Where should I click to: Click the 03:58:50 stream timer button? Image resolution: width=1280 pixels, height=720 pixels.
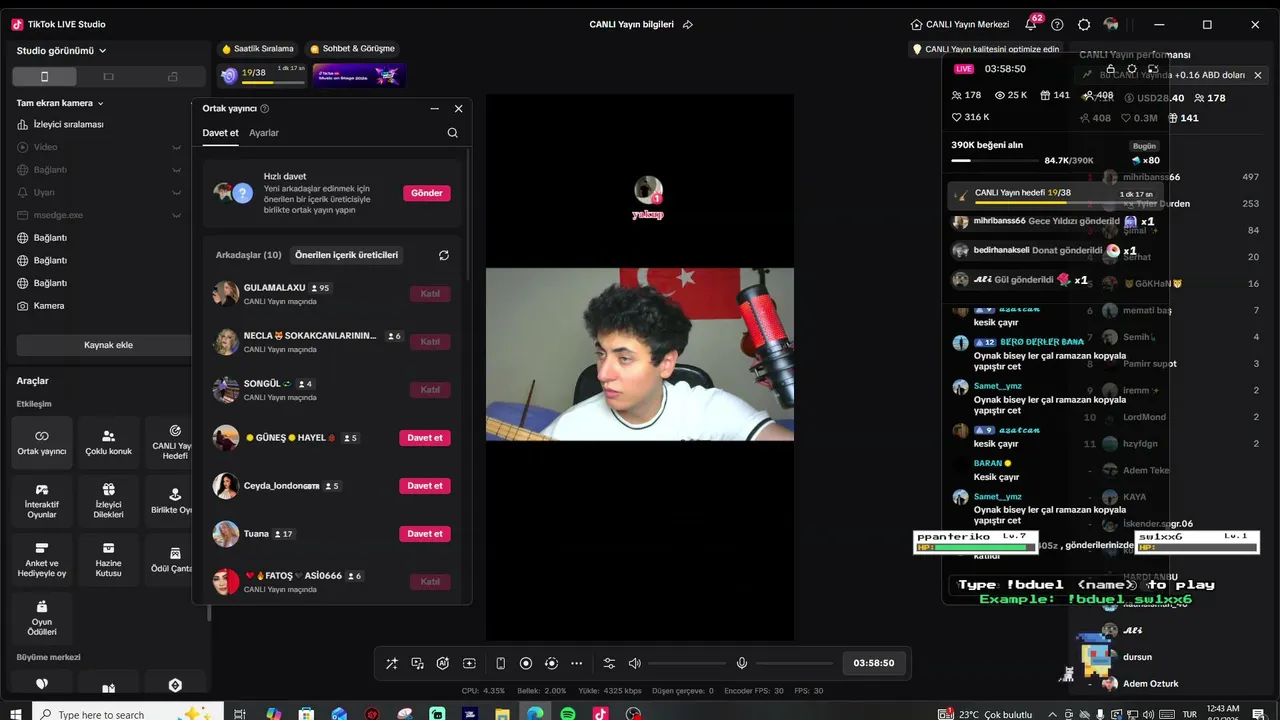874,663
